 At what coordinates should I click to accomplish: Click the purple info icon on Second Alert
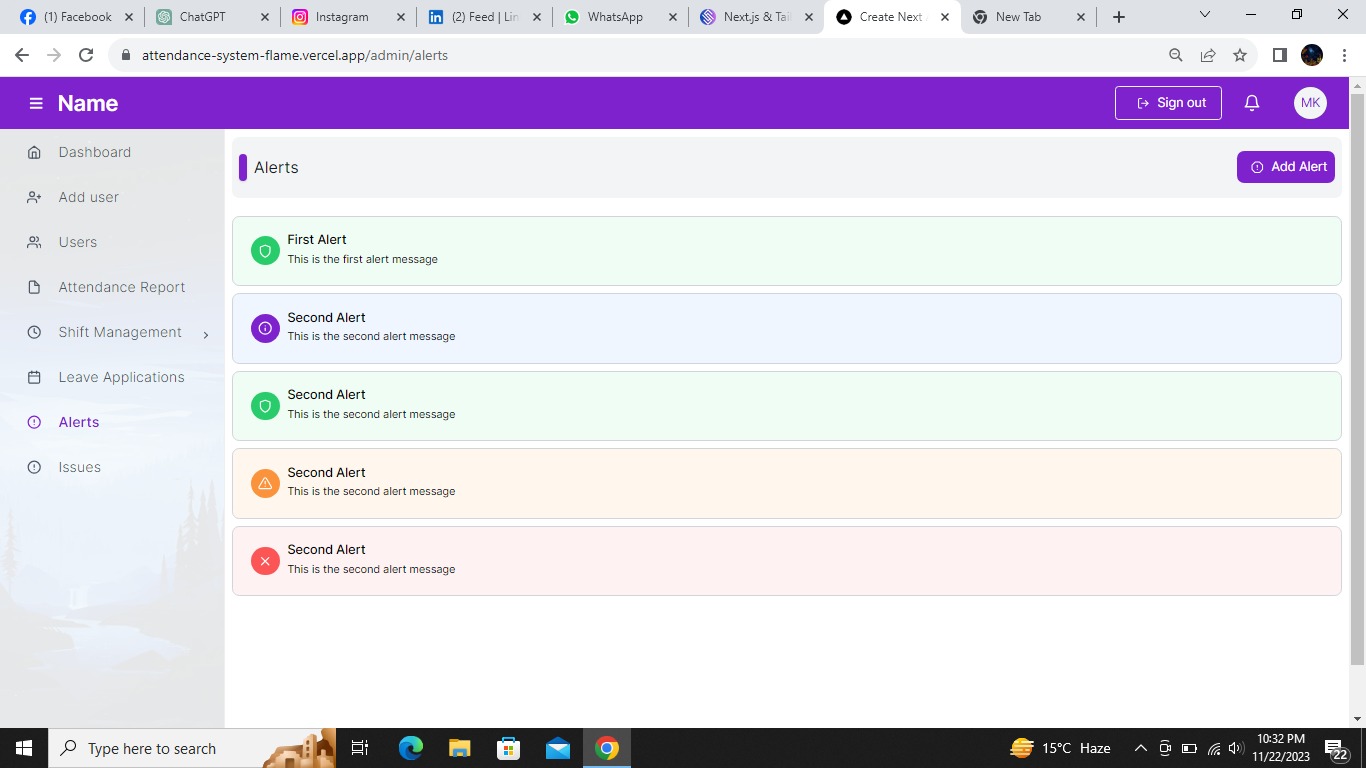pos(265,328)
